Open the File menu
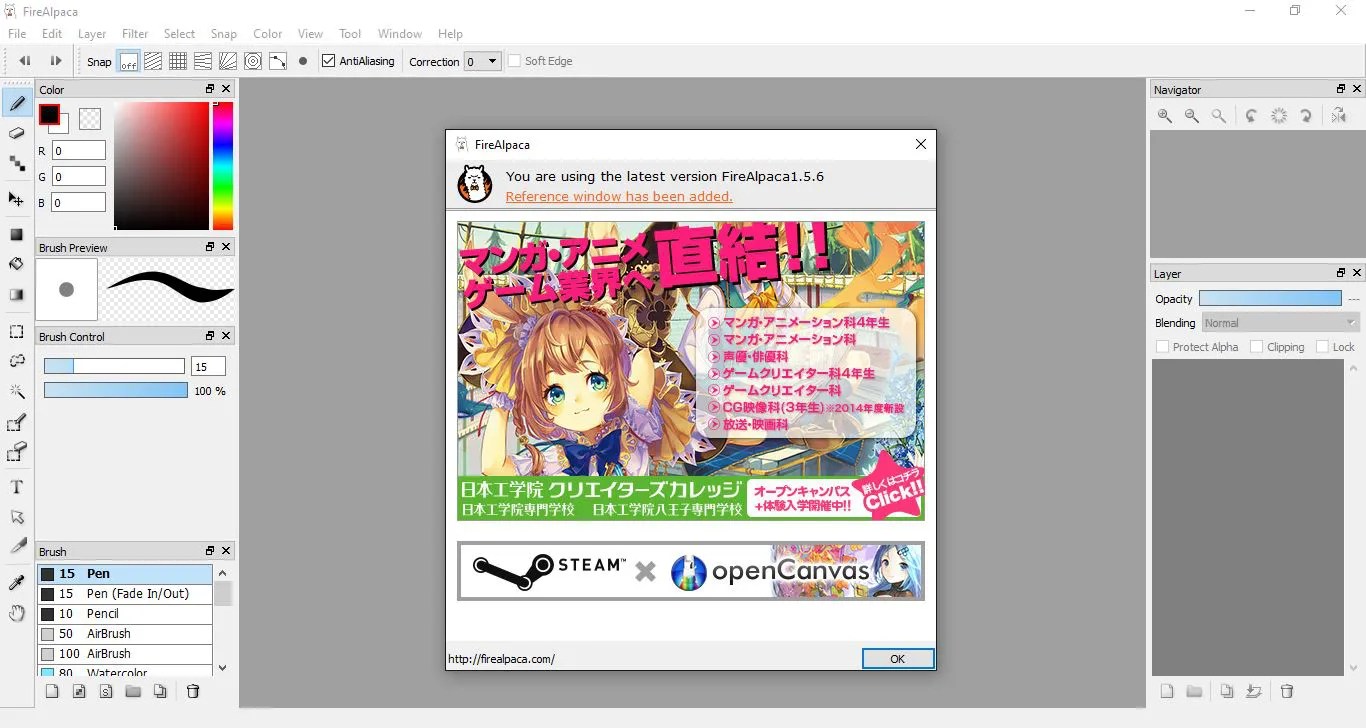The width and height of the screenshot is (1366, 728). click(x=17, y=34)
